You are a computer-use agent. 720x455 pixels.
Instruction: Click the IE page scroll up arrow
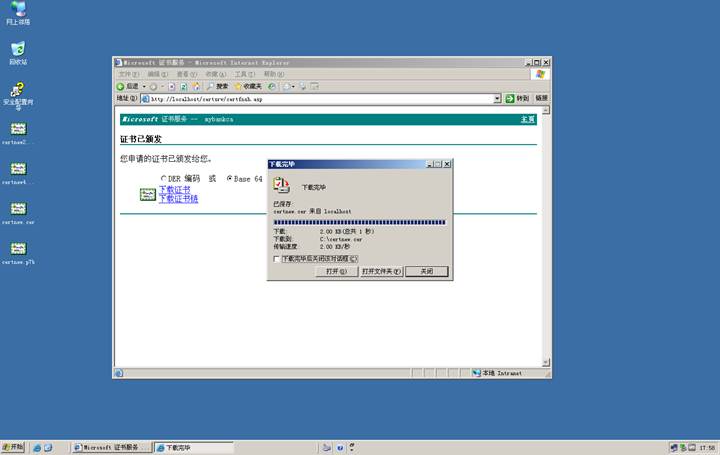coord(546,110)
